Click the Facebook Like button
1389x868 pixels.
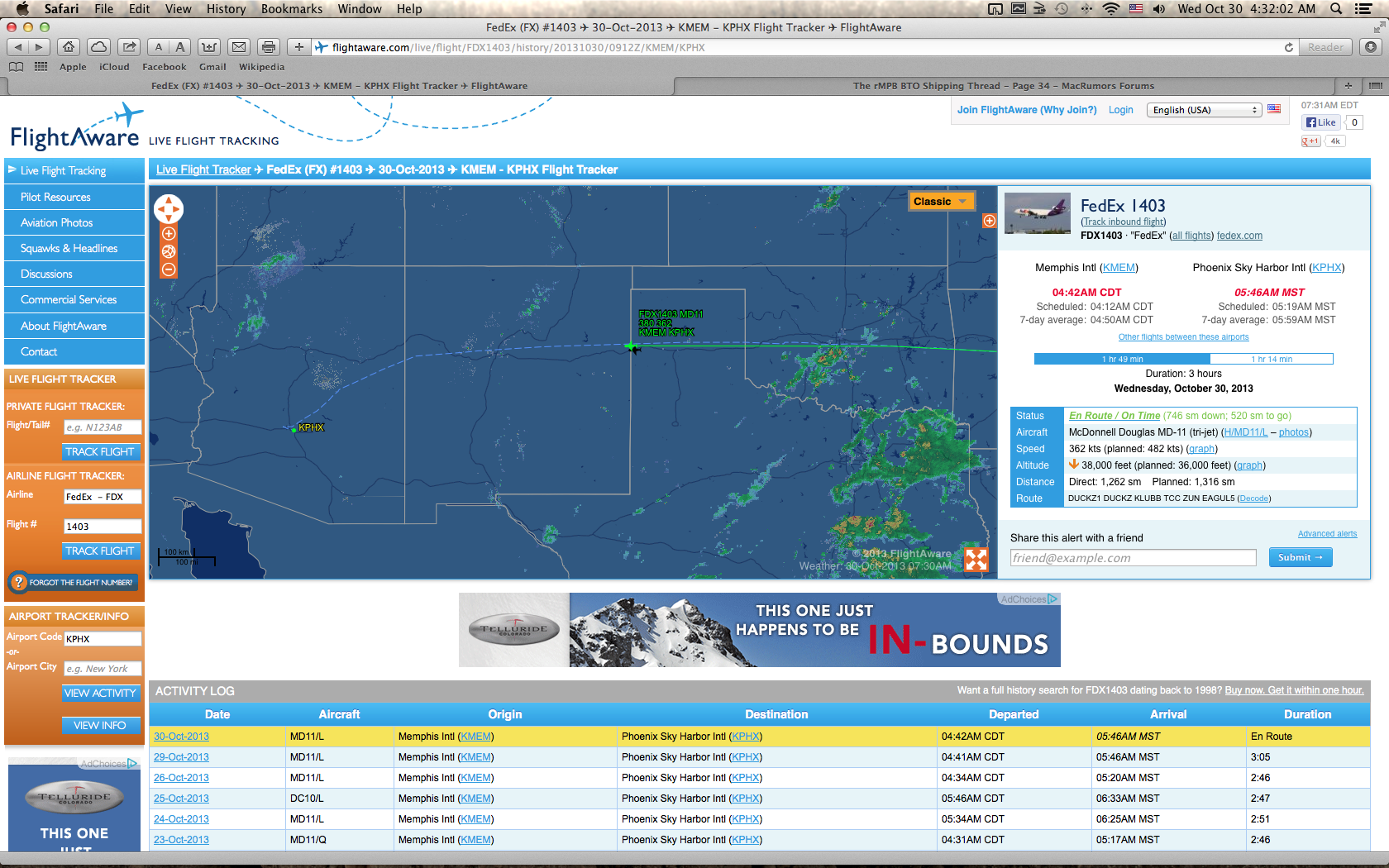[1321, 122]
